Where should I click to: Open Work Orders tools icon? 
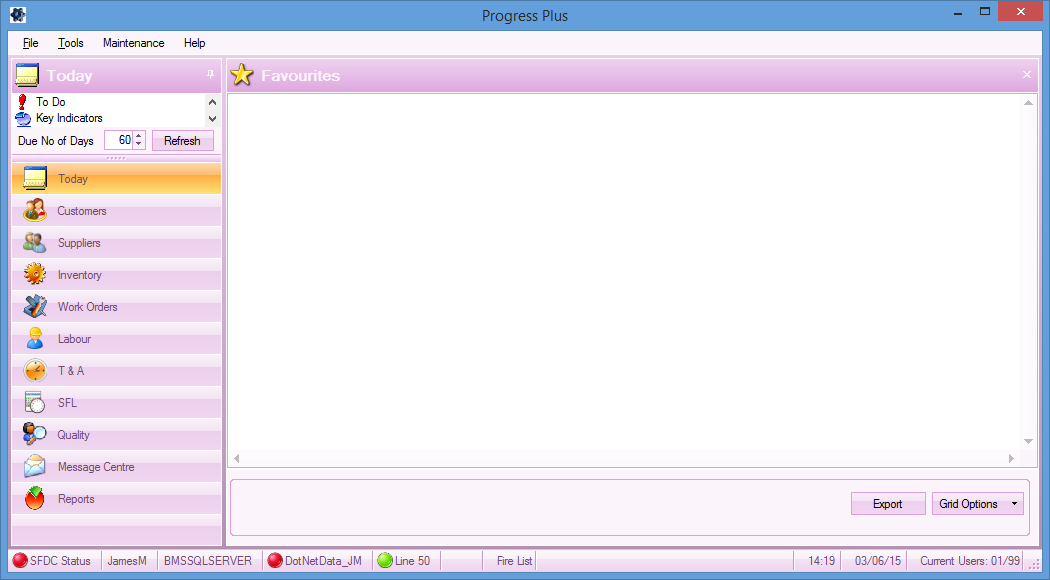[35, 307]
